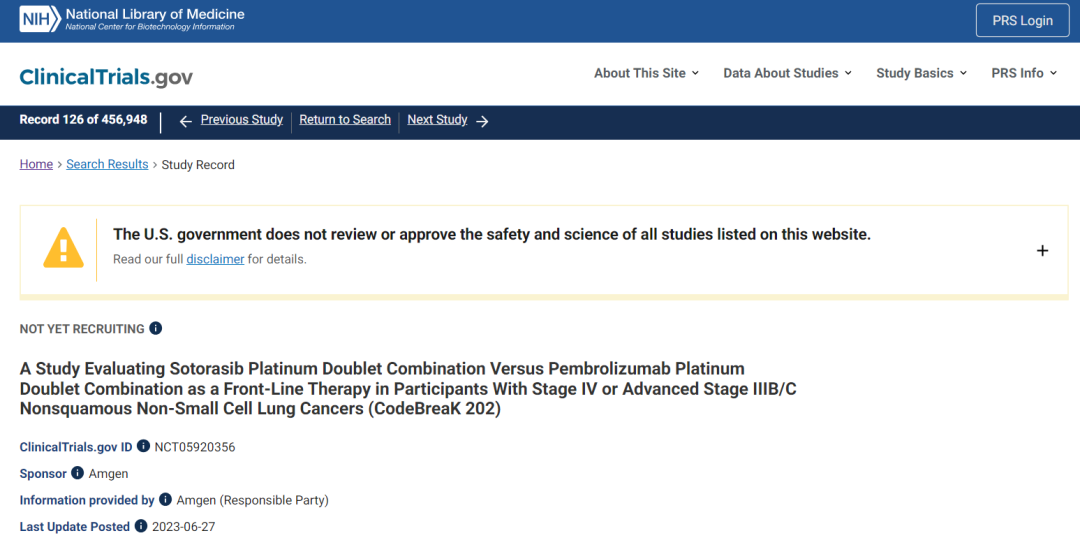Return to Search Results breadcrumb

(107, 164)
